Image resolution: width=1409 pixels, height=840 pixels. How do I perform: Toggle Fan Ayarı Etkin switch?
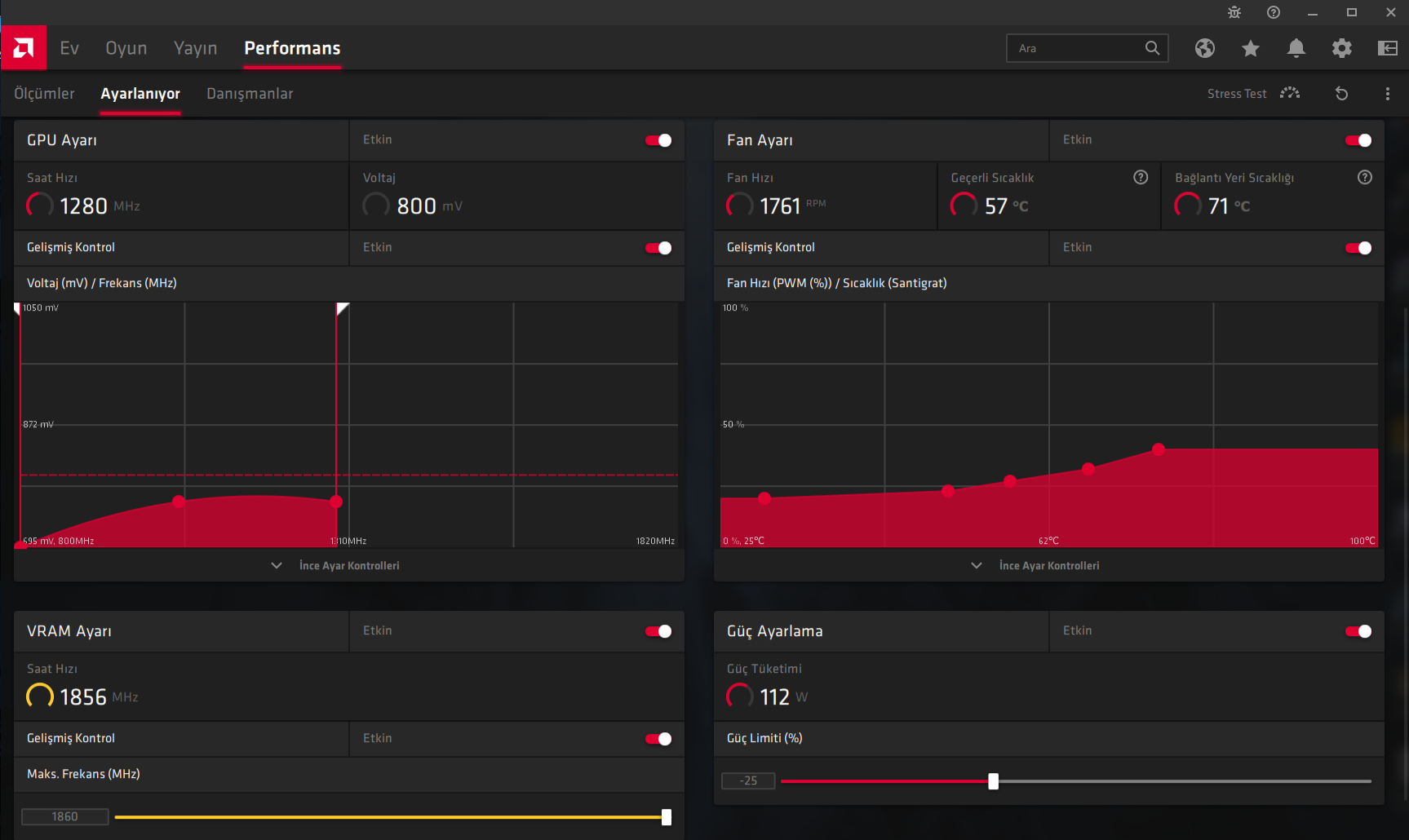(x=1358, y=140)
